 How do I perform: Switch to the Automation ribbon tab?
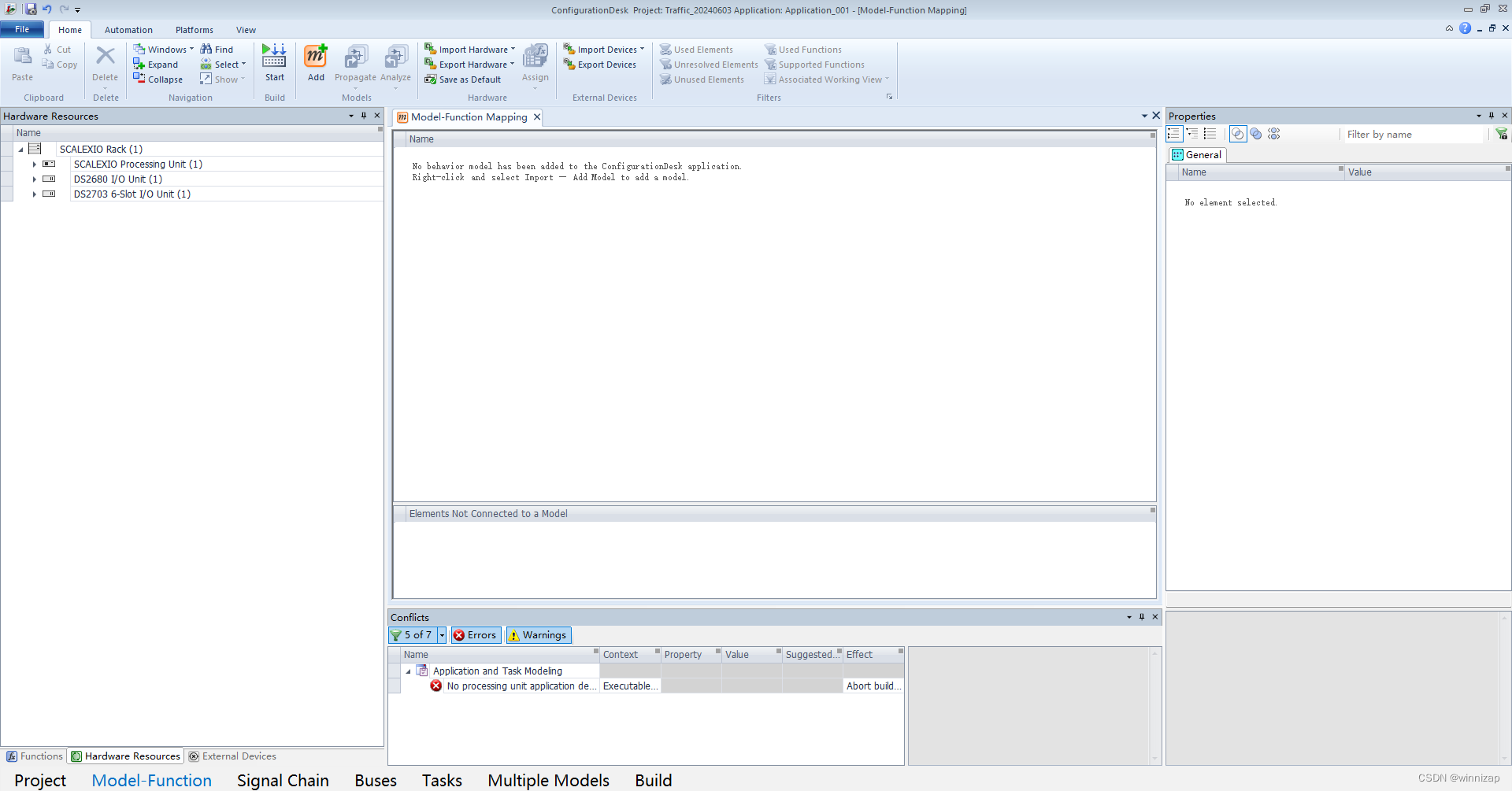128,29
